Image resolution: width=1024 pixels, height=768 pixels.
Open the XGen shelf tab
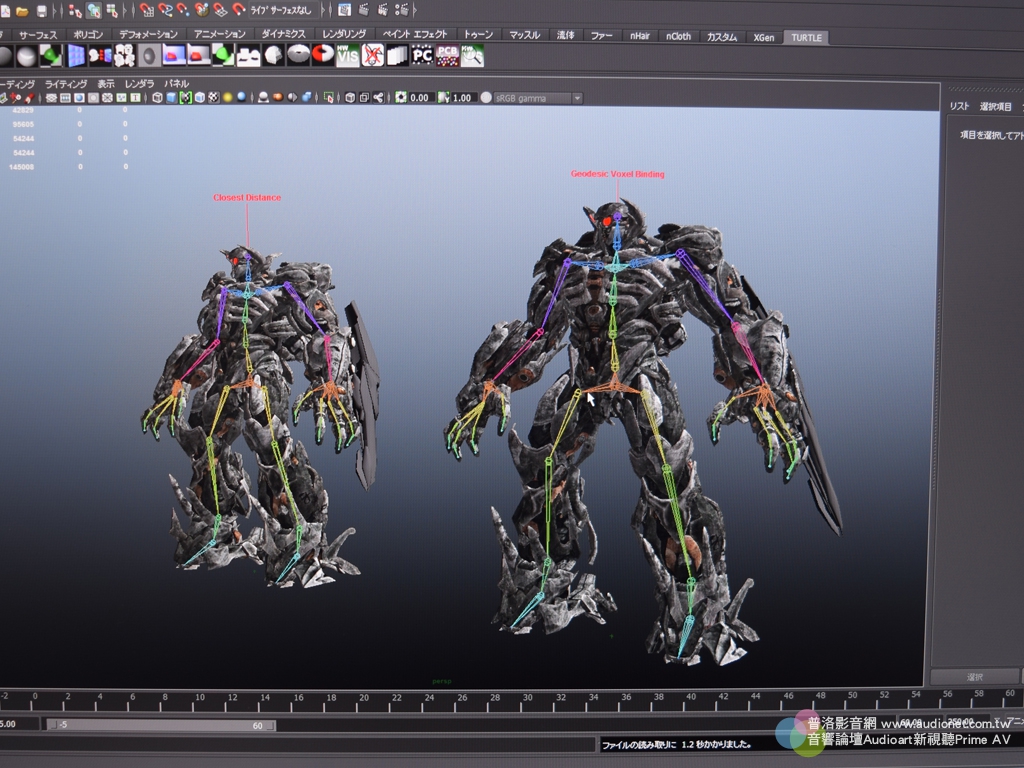(764, 38)
